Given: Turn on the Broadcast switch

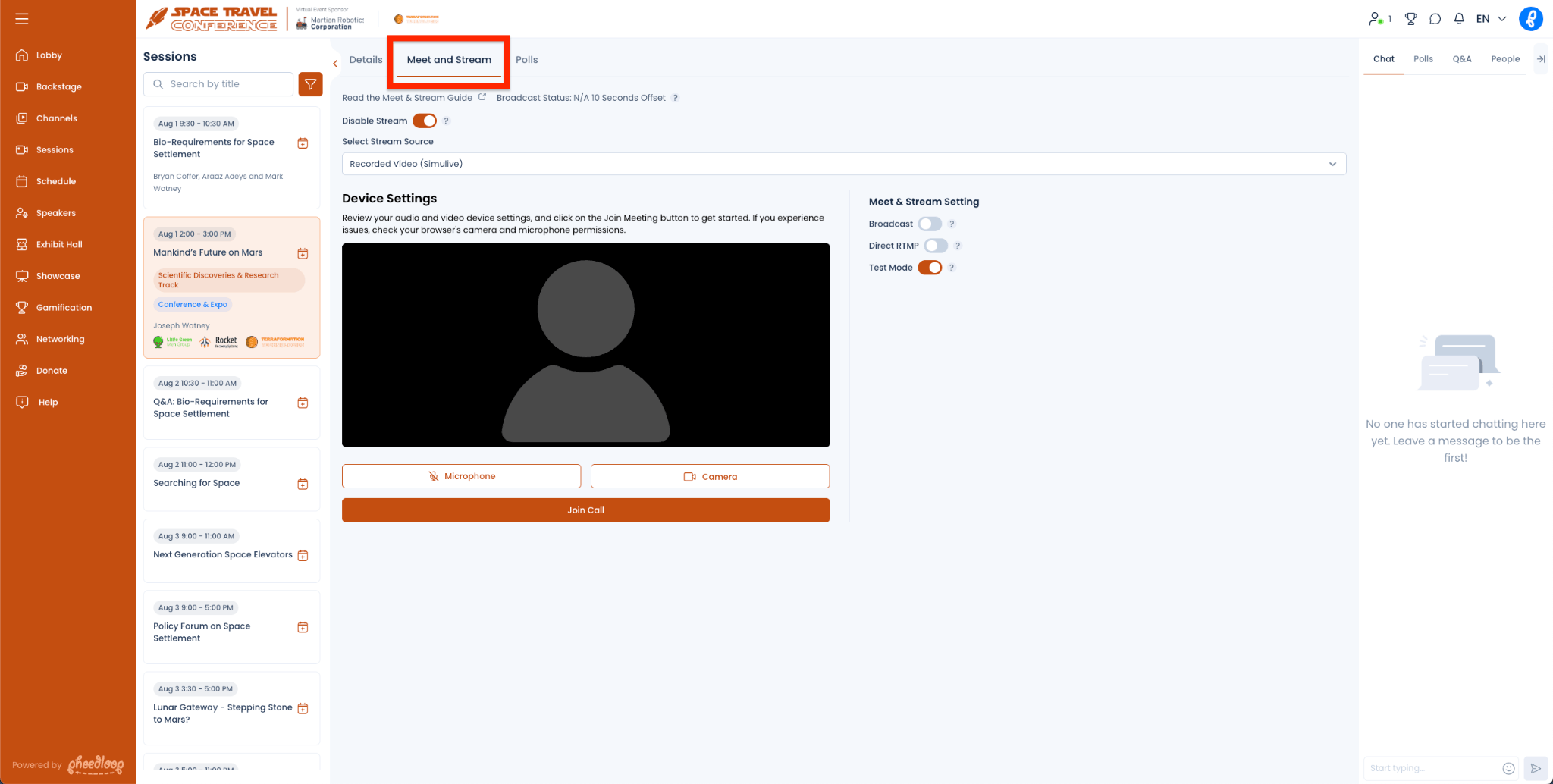Looking at the screenshot, I should tap(930, 224).
